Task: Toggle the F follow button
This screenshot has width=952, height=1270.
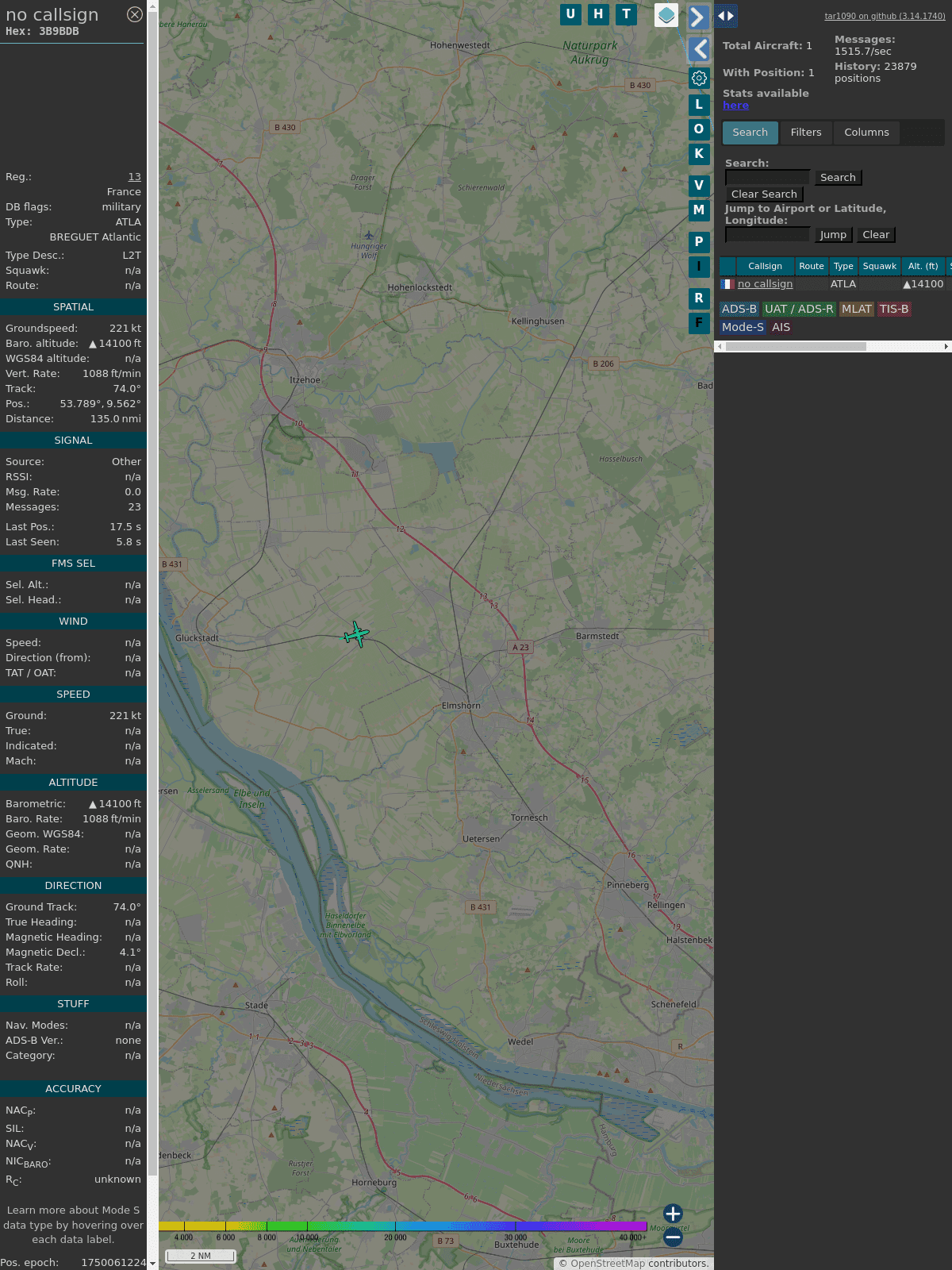Action: click(699, 323)
